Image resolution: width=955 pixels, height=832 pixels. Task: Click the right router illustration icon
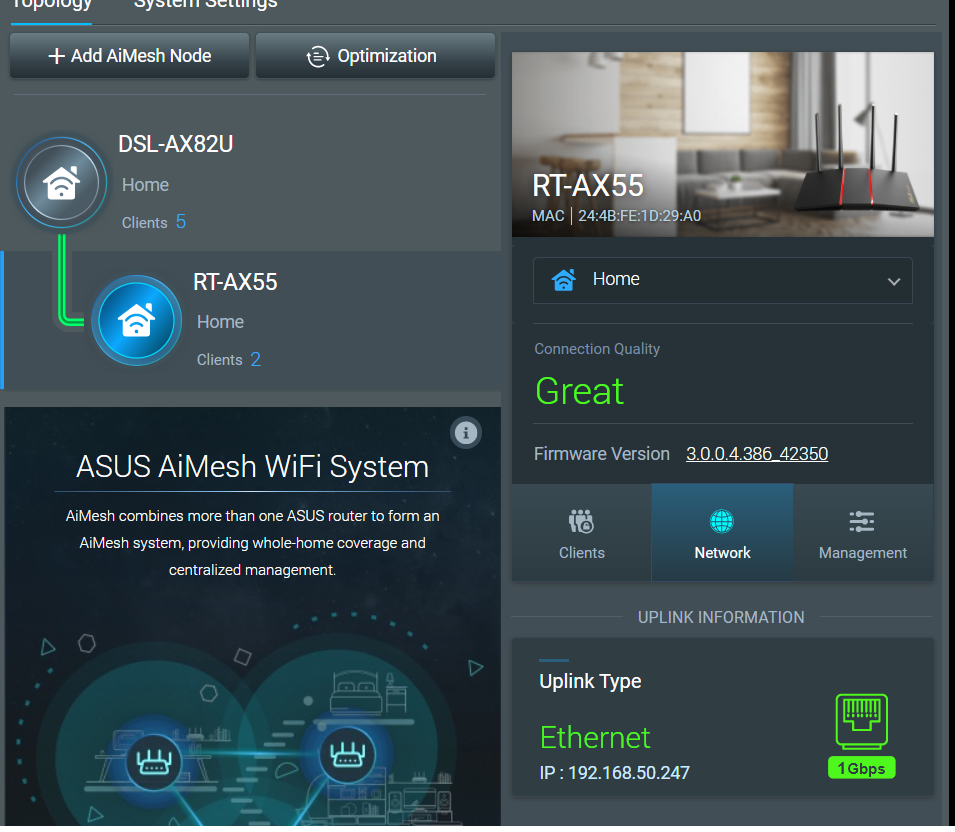(347, 754)
